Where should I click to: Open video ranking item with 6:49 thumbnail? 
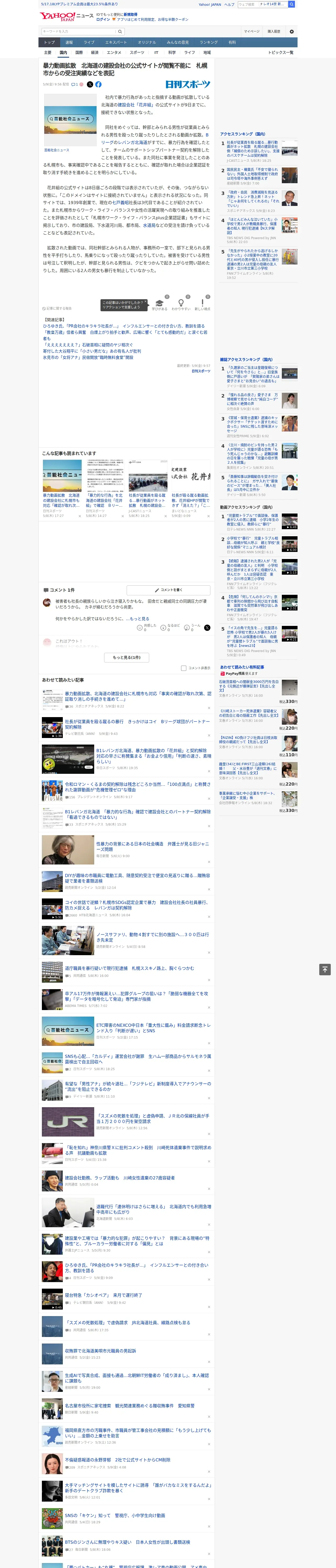point(290,522)
